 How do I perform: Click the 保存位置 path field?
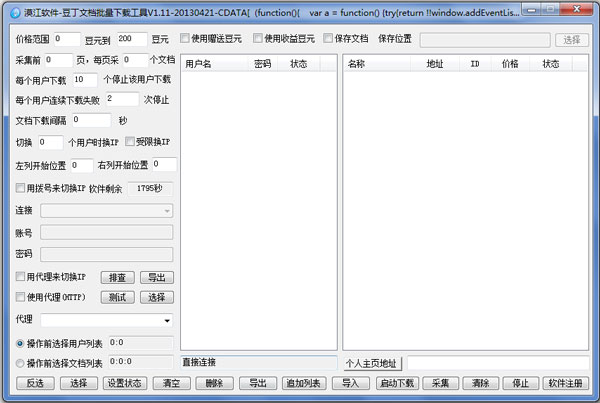point(485,40)
